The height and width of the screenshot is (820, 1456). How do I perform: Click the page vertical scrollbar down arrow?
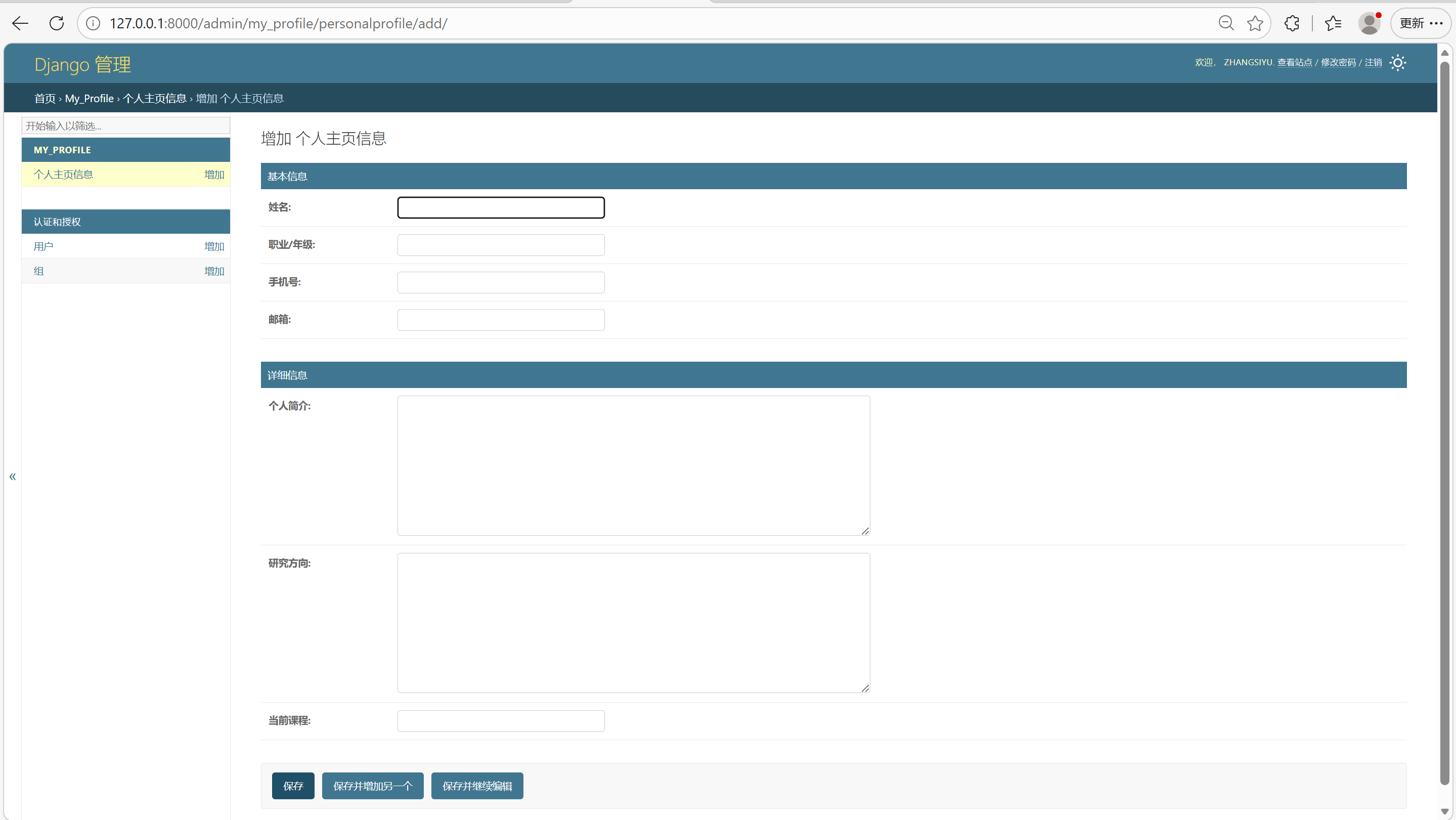[1445, 811]
